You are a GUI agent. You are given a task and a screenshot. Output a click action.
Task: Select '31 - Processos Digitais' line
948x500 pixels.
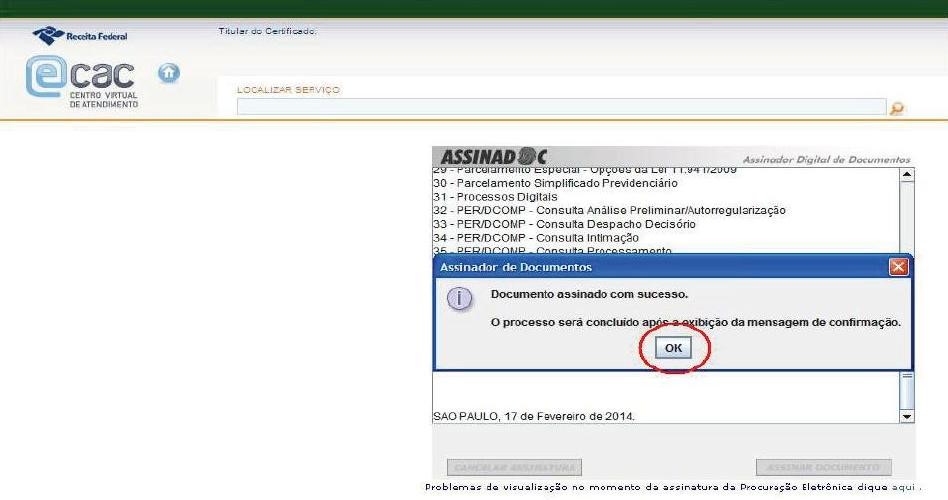495,197
